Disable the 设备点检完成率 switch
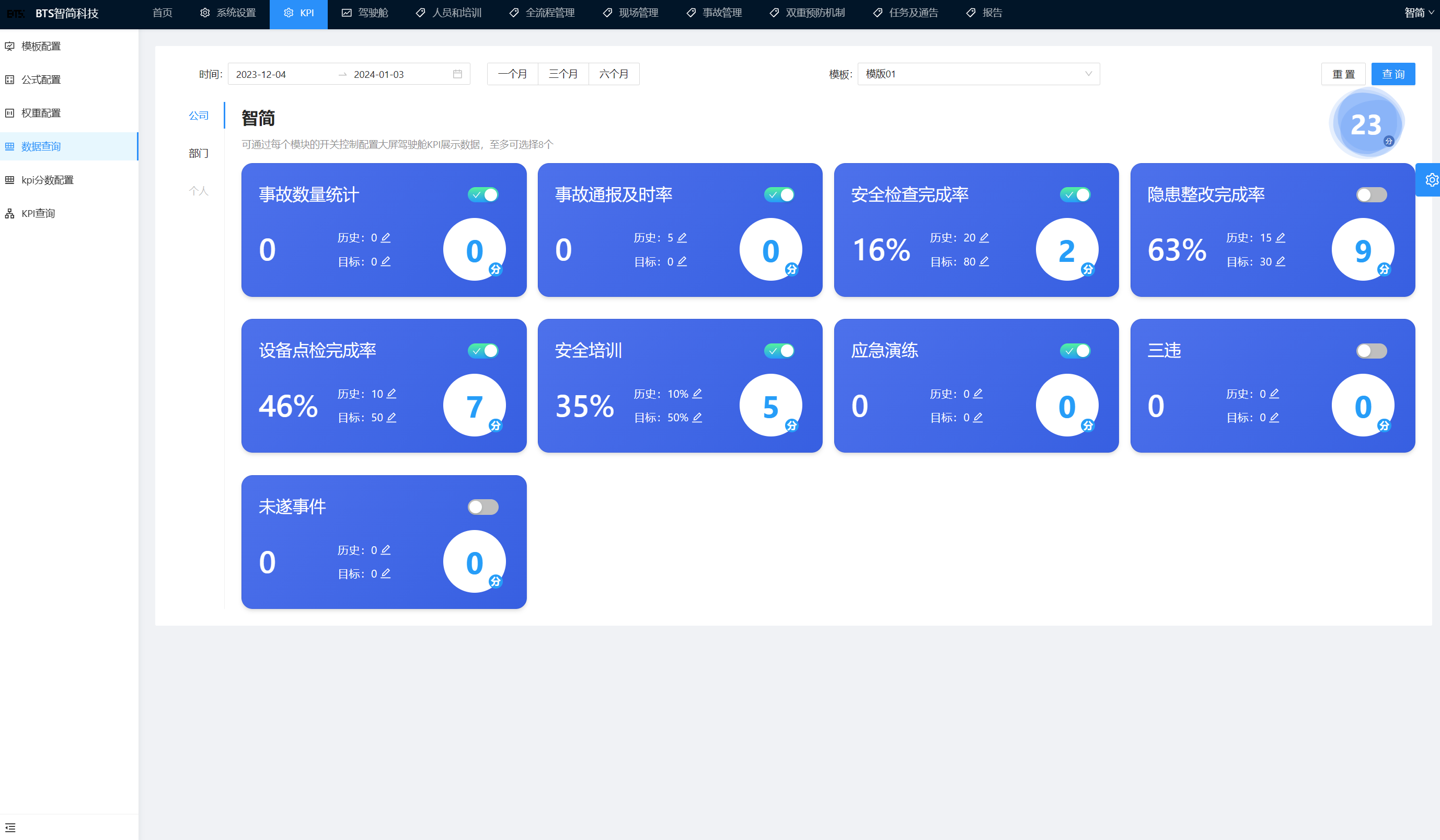 click(x=483, y=351)
